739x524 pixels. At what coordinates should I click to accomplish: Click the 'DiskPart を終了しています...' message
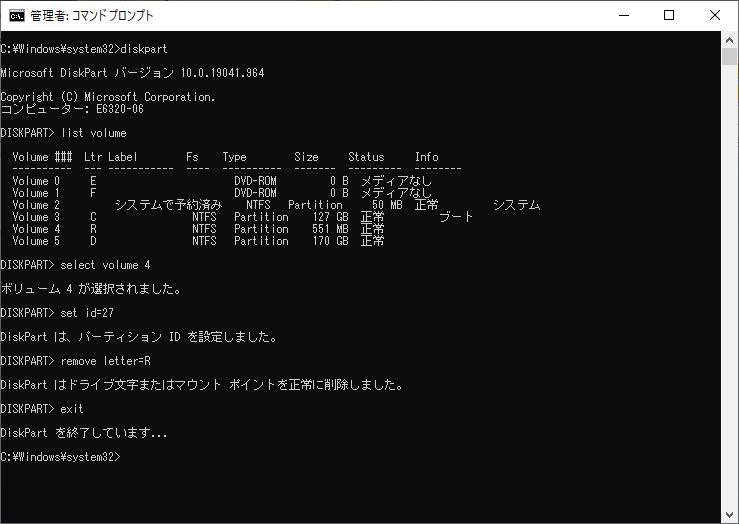click(x=84, y=433)
